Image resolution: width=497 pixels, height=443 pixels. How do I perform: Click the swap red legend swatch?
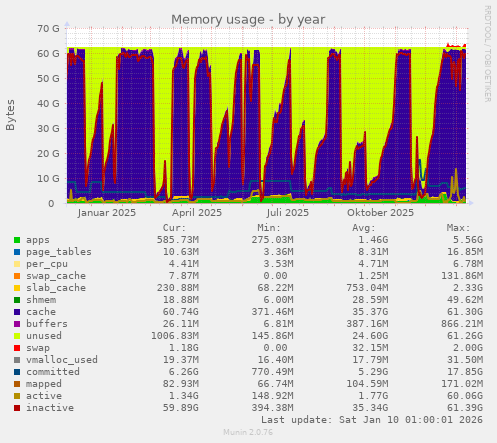tap(17, 348)
